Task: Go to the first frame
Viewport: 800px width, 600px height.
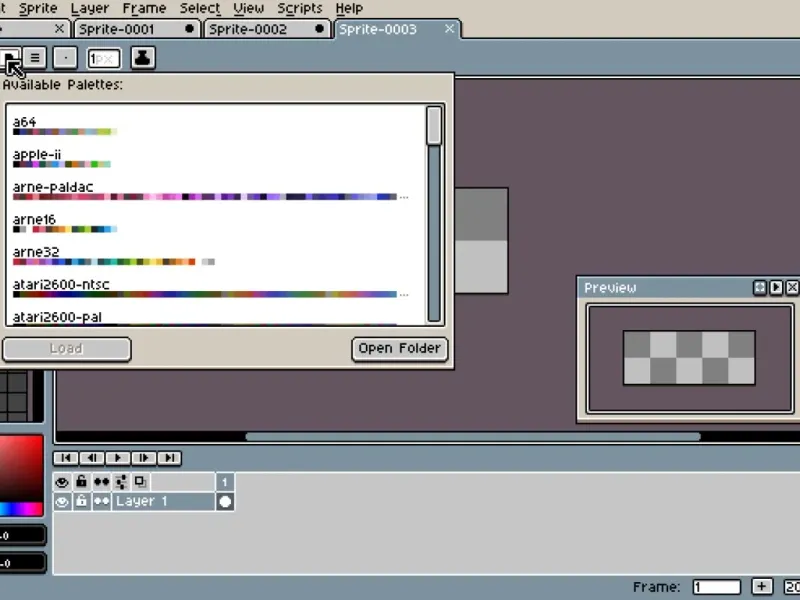Action: tap(66, 458)
